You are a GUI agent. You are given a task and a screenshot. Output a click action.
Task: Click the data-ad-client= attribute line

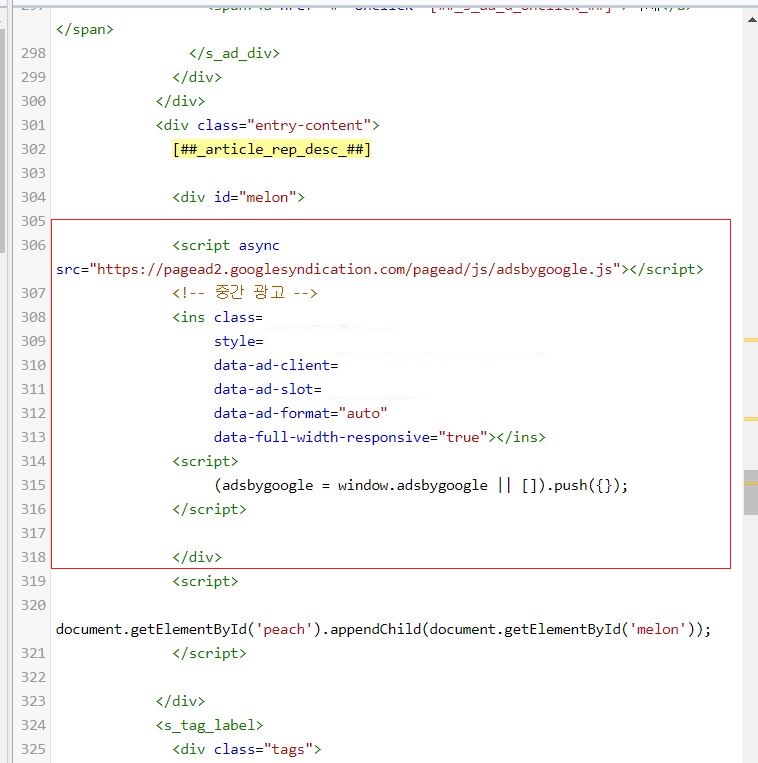(x=276, y=365)
